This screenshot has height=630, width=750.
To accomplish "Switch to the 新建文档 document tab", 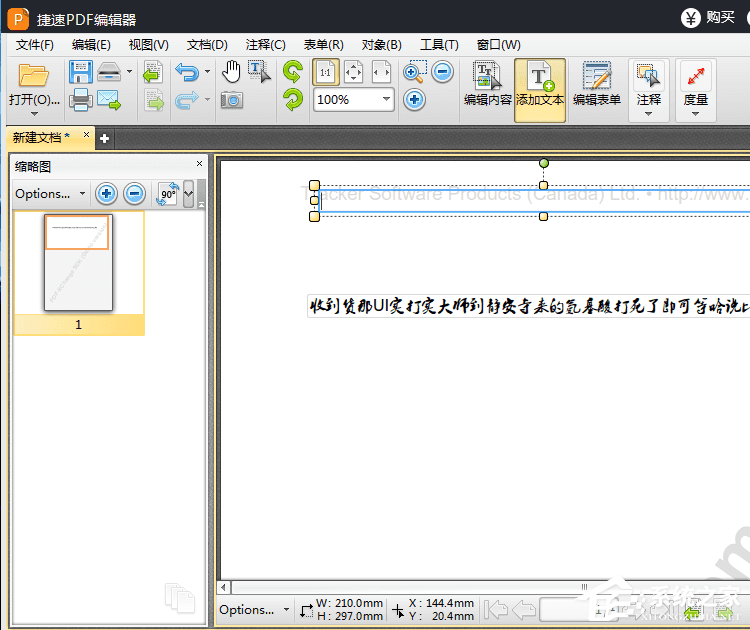I will [41, 137].
